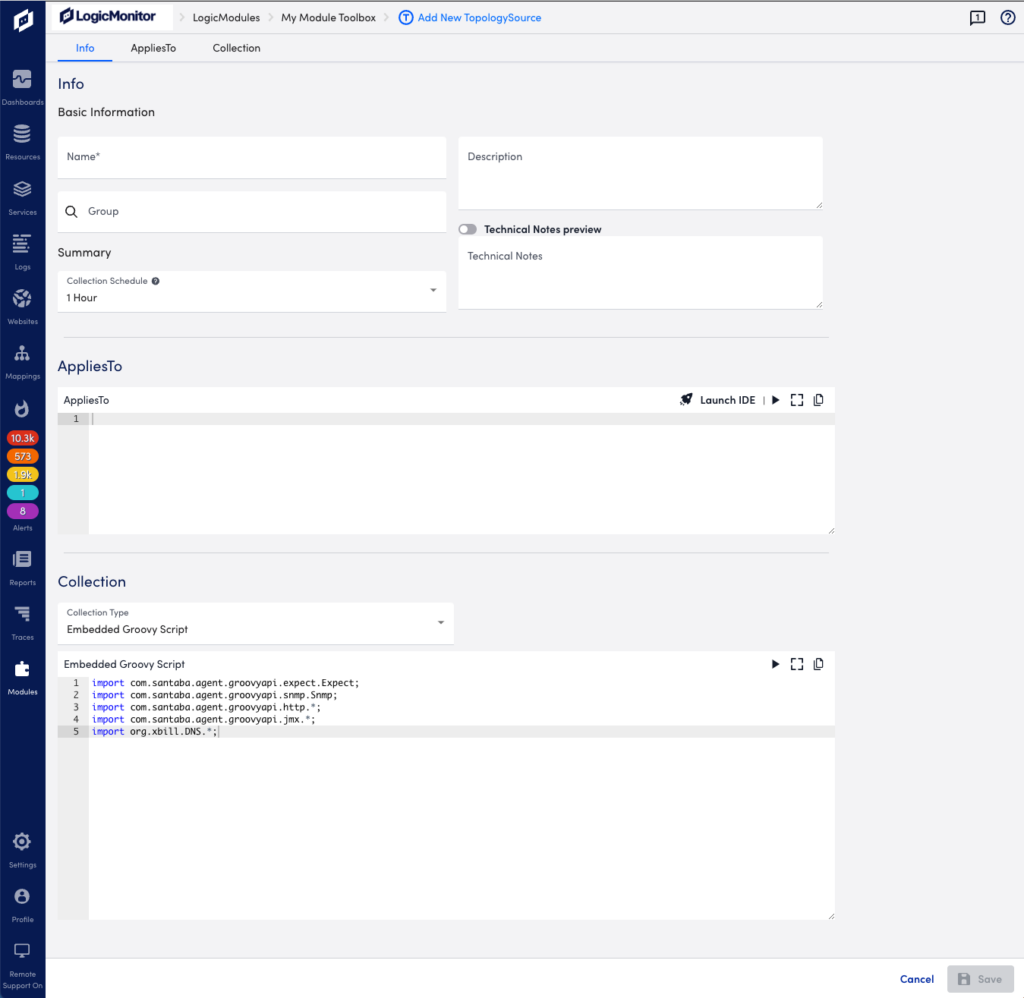
Task: Click the Groovy Script editor resize handle
Action: [831, 916]
